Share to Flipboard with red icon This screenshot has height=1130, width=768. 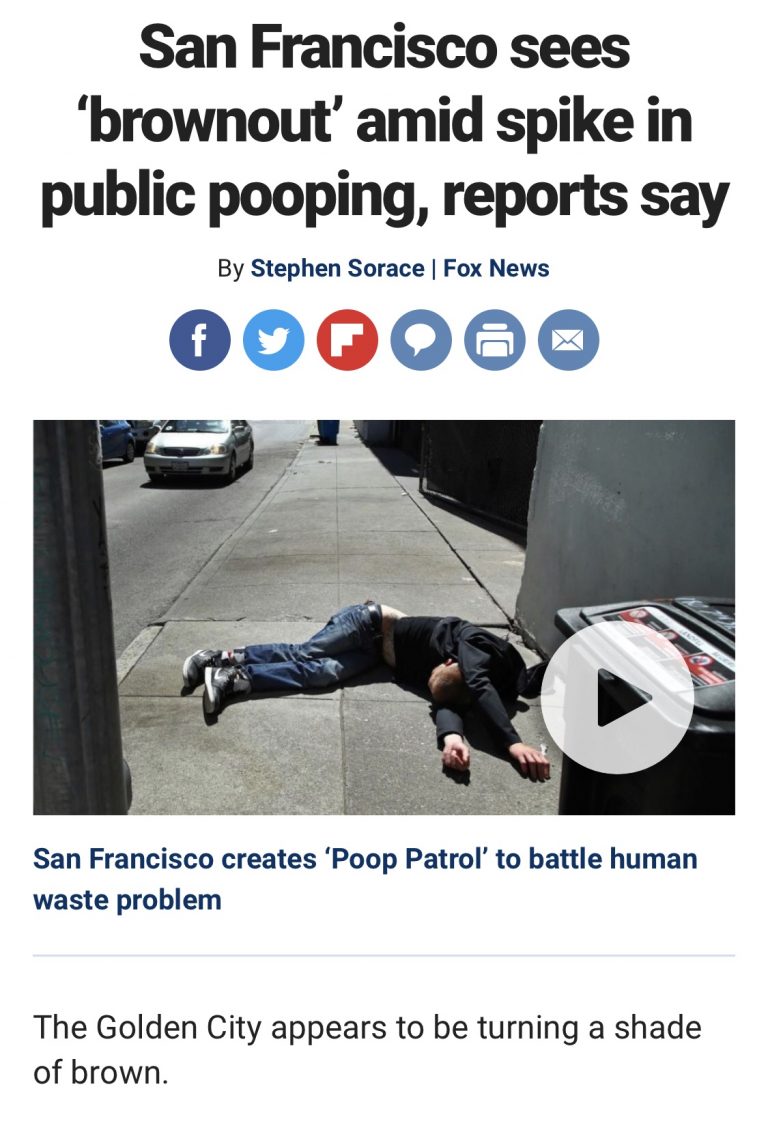(x=347, y=340)
